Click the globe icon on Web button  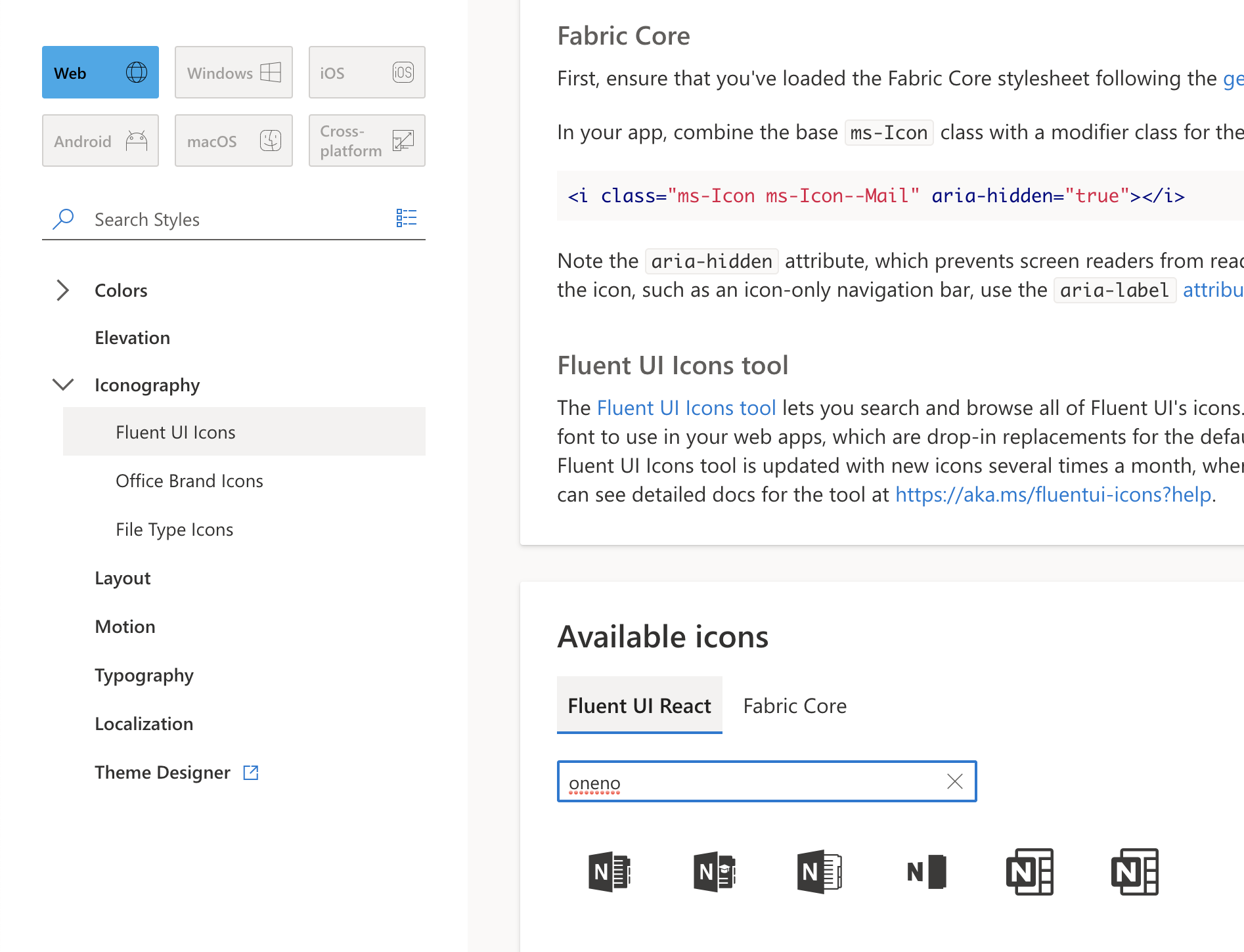pos(137,72)
